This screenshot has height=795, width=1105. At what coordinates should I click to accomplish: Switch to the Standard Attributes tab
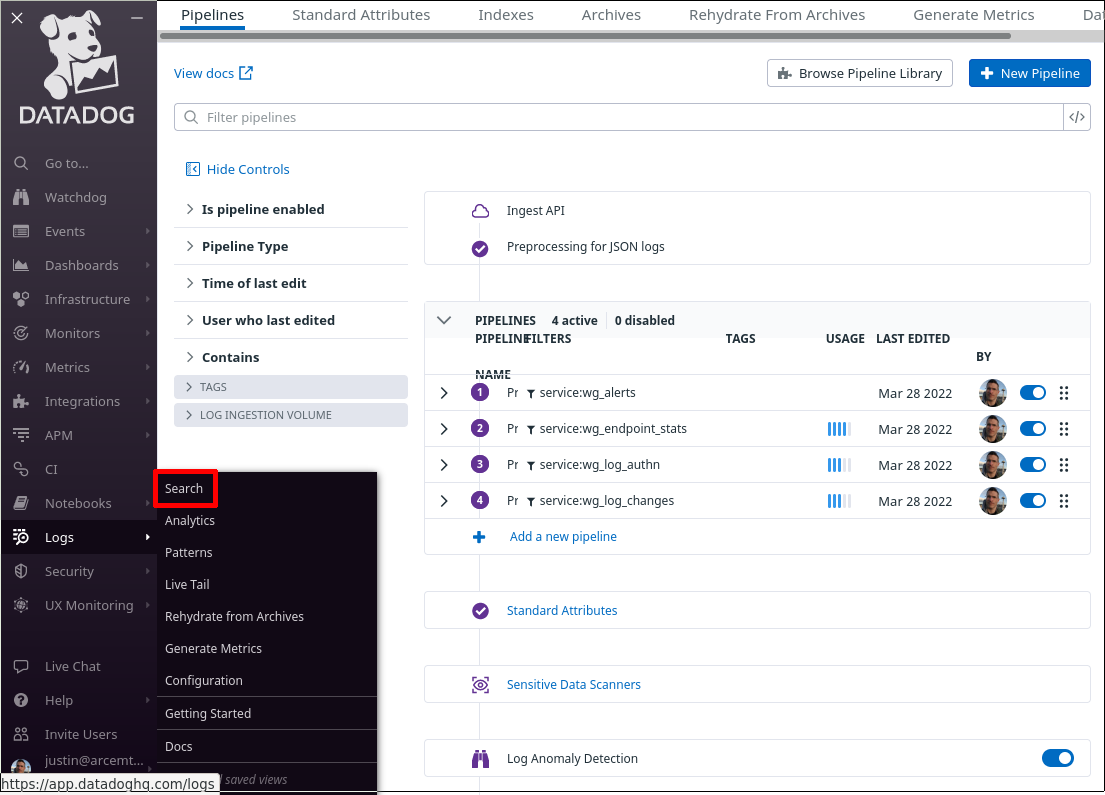tap(361, 15)
